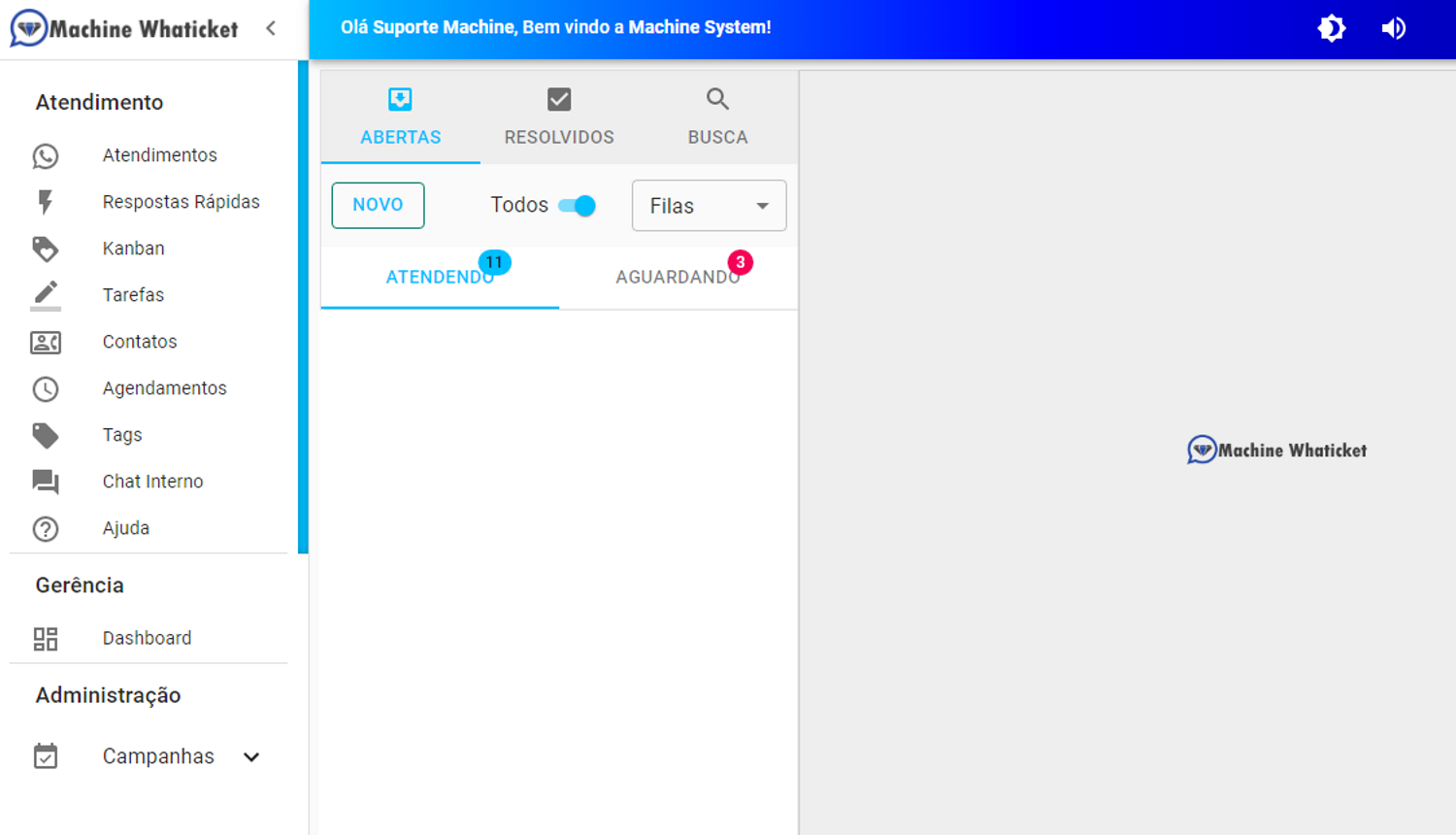The width and height of the screenshot is (1456, 835).
Task: Click the Dashboard grid icon
Action: (x=46, y=638)
